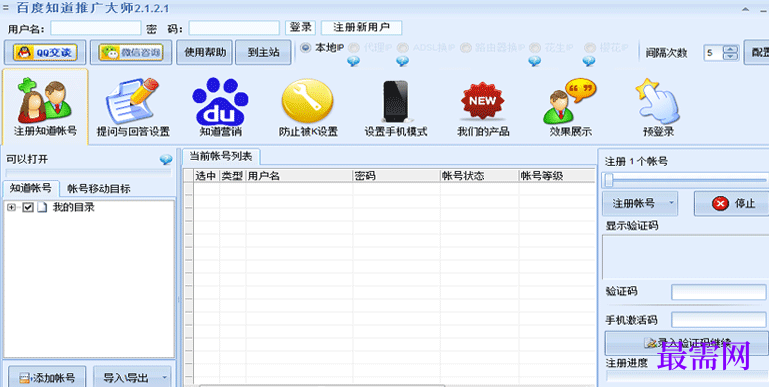Click the 显示验证码 image area

(x=685, y=257)
